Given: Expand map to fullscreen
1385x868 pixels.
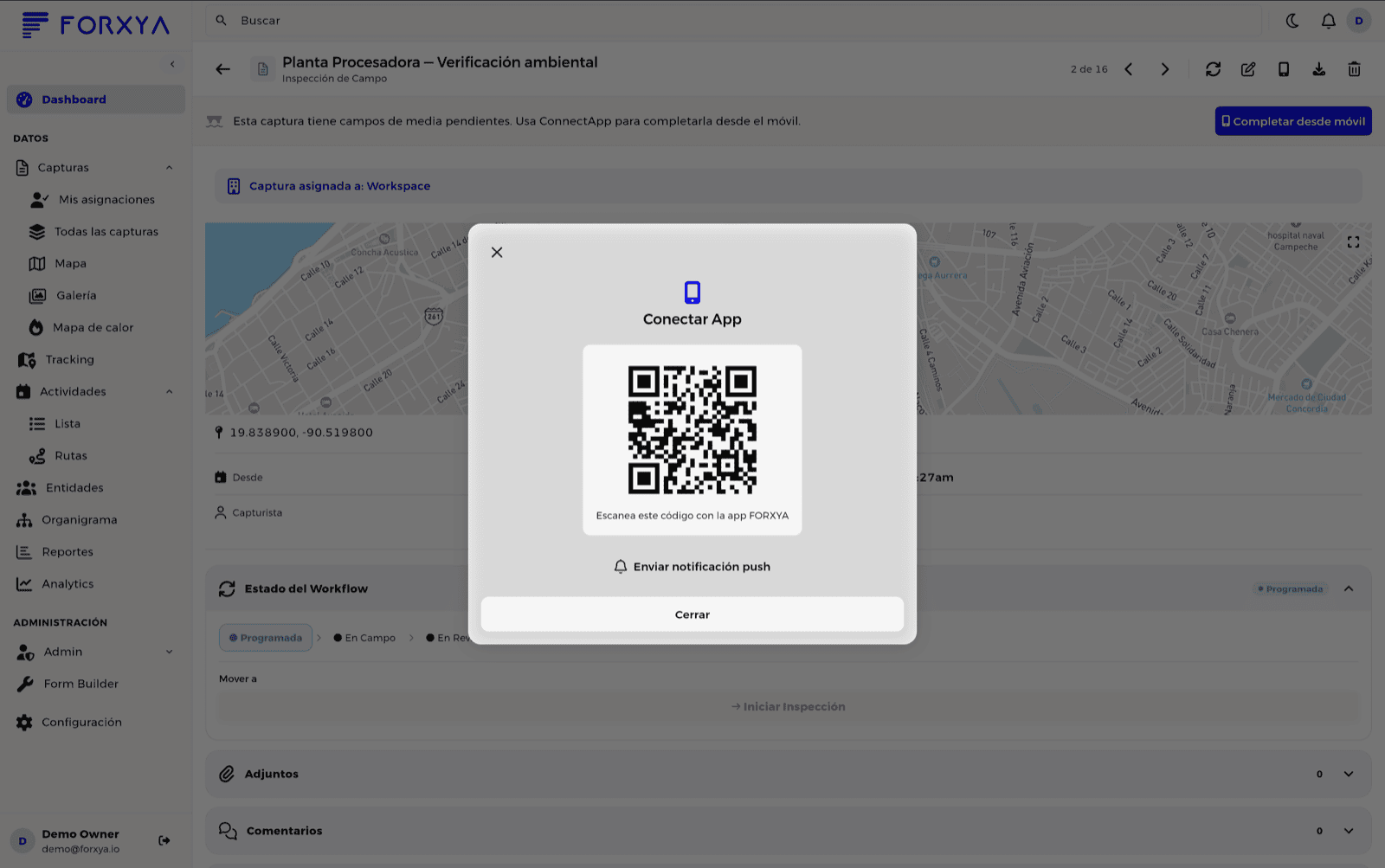Looking at the screenshot, I should point(1353,242).
